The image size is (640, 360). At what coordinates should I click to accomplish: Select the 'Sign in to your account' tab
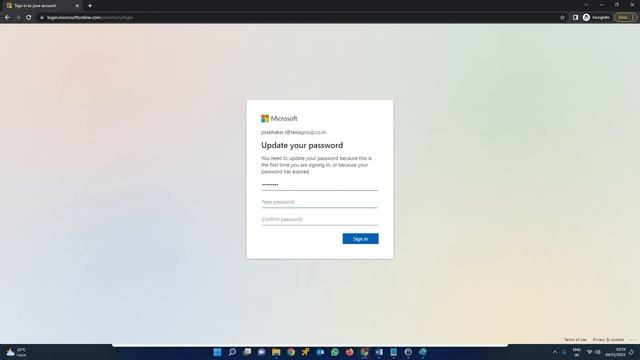coord(42,6)
